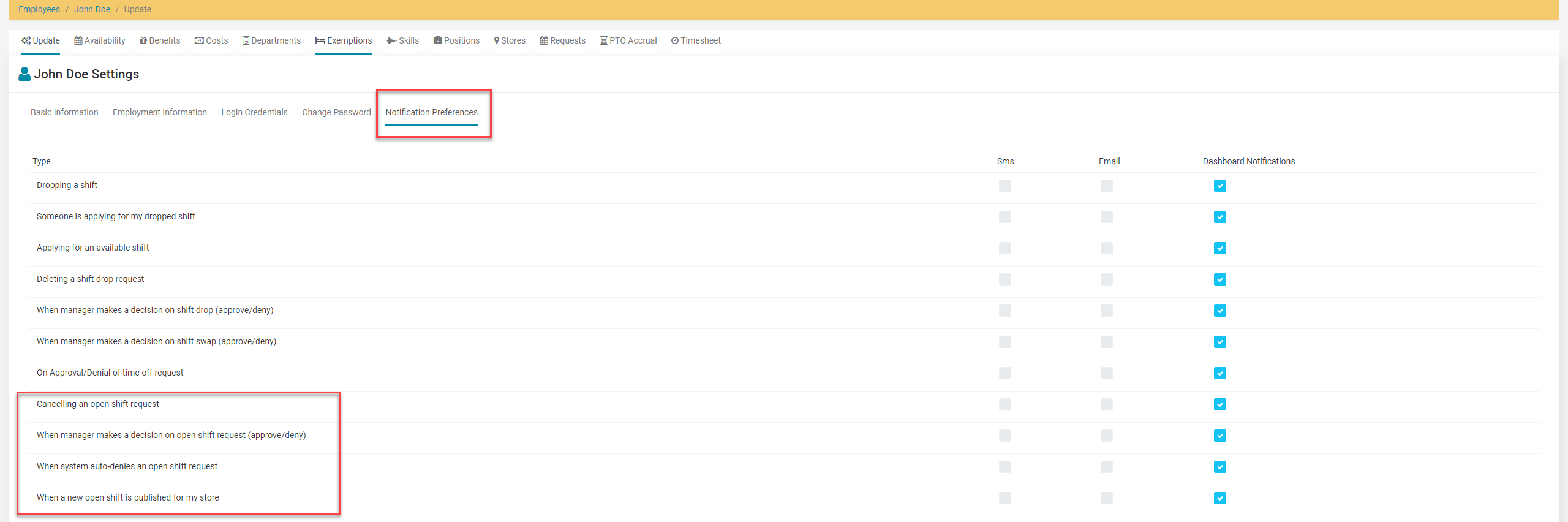Image resolution: width=1568 pixels, height=522 pixels.
Task: Enable Email for time off request approval/denial
Action: (1107, 373)
